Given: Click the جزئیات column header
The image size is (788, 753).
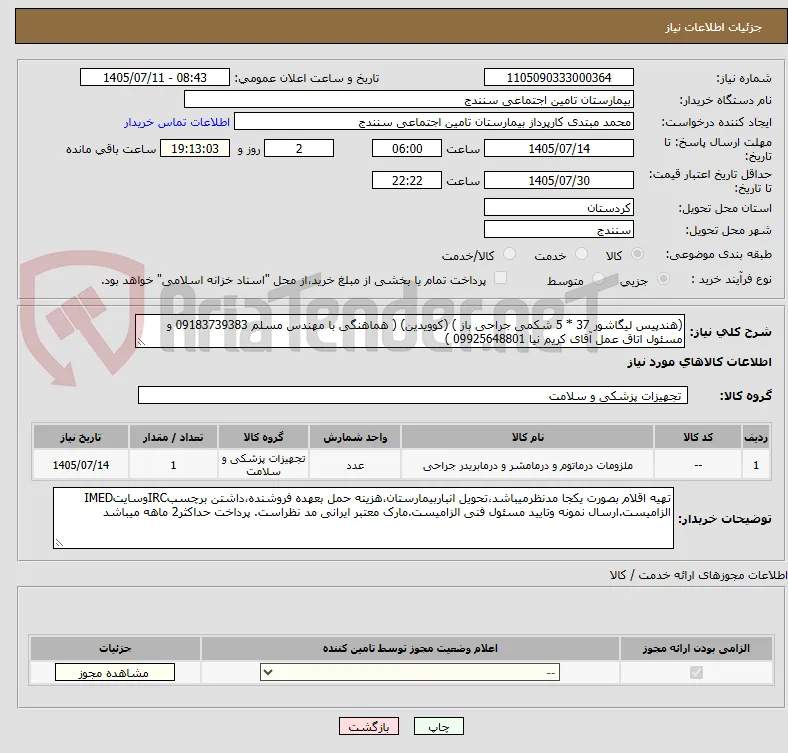Looking at the screenshot, I should click(x=115, y=648).
